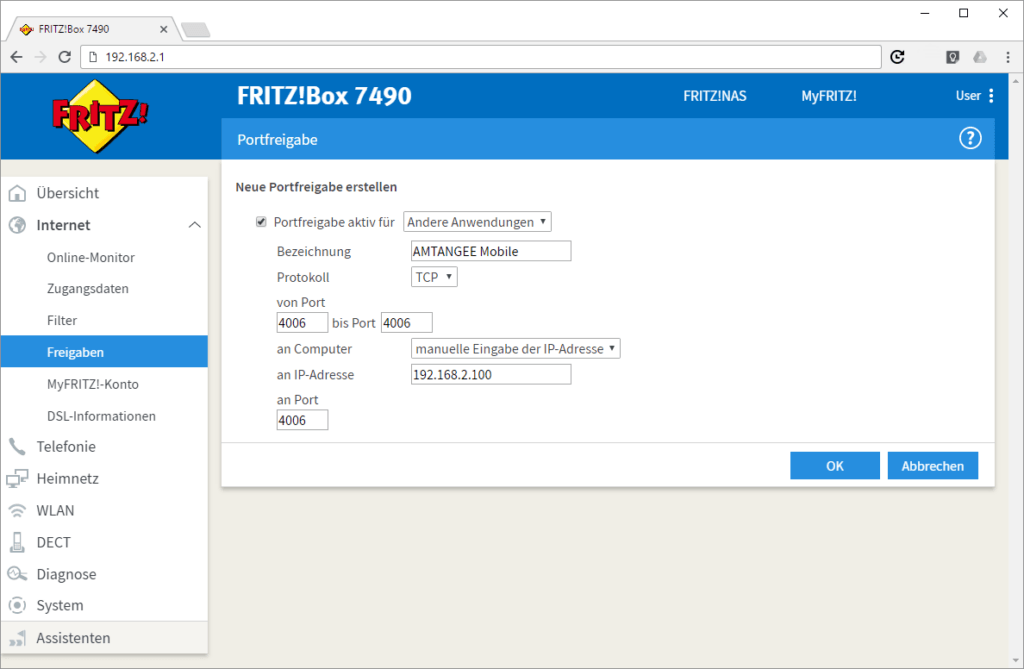Toggle the Portfreigabe aktiv für checkbox

[x=262, y=222]
